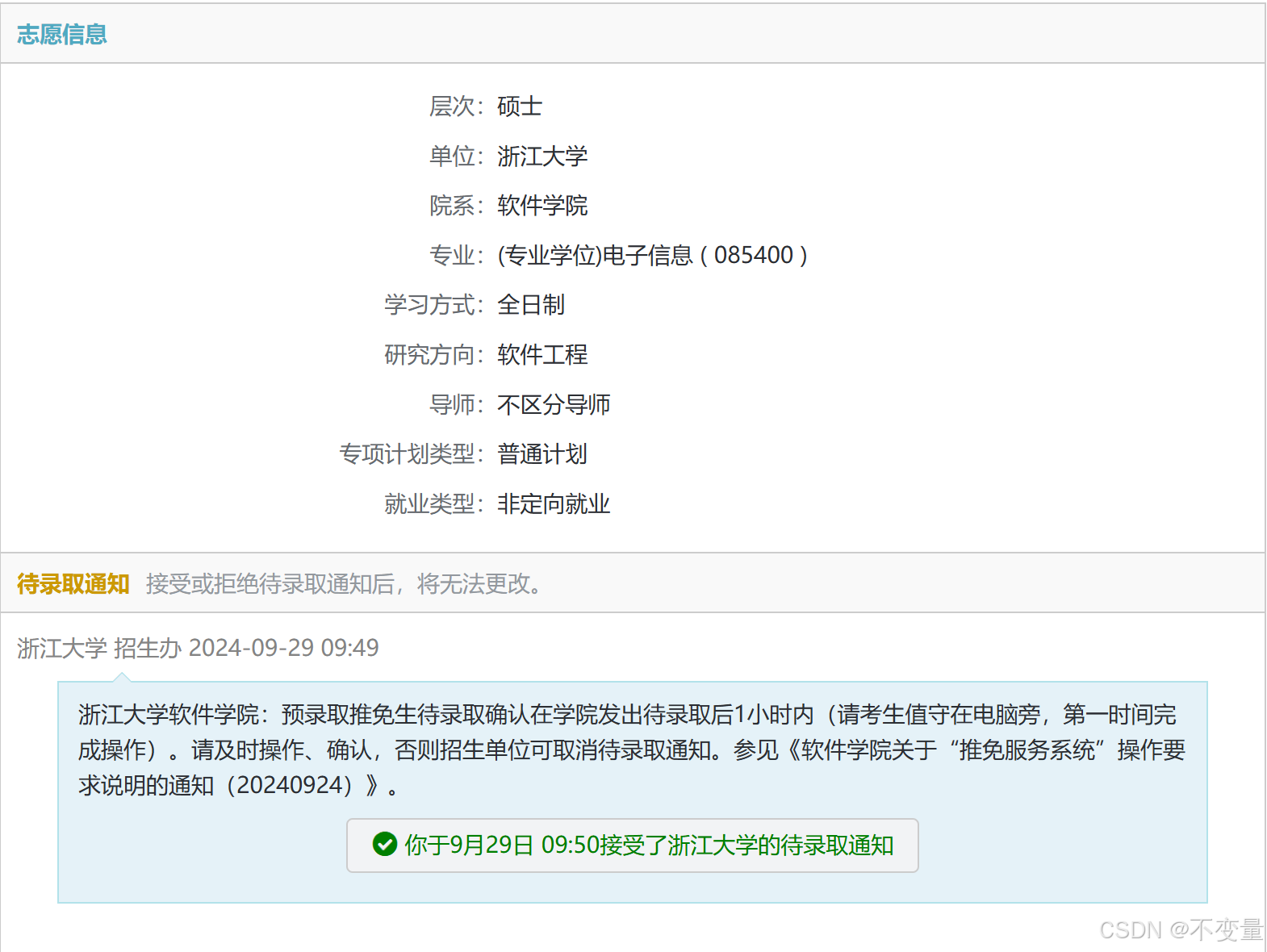1267x952 pixels.
Task: Click the 专项计划类型 field label
Action: pyautogui.click(x=412, y=453)
